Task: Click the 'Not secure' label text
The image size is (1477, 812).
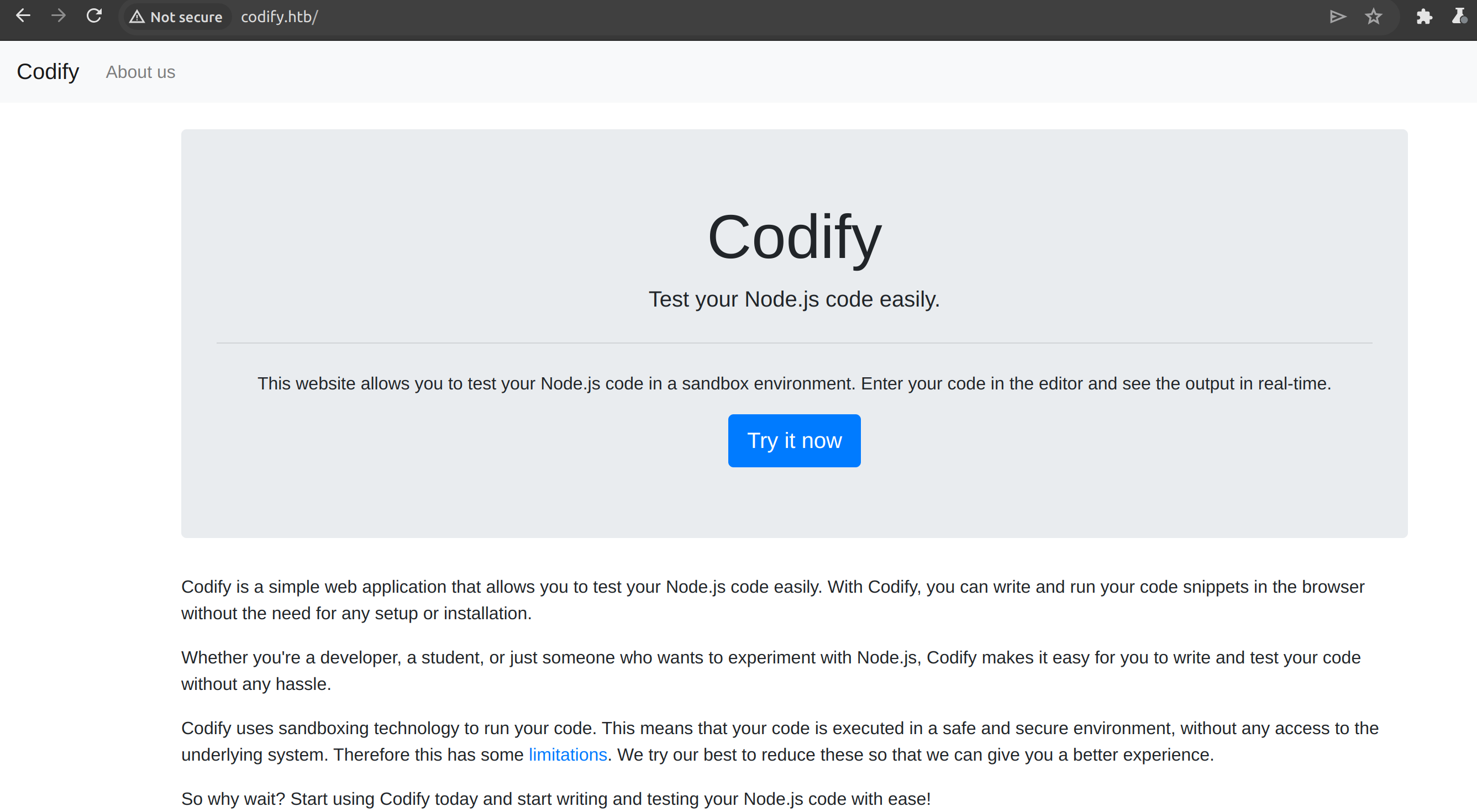Action: point(186,17)
